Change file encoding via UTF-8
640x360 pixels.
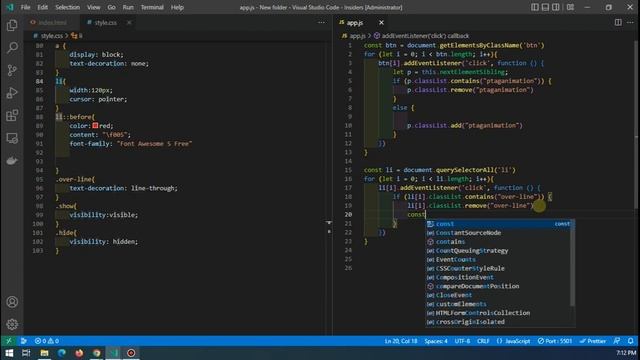coord(462,341)
